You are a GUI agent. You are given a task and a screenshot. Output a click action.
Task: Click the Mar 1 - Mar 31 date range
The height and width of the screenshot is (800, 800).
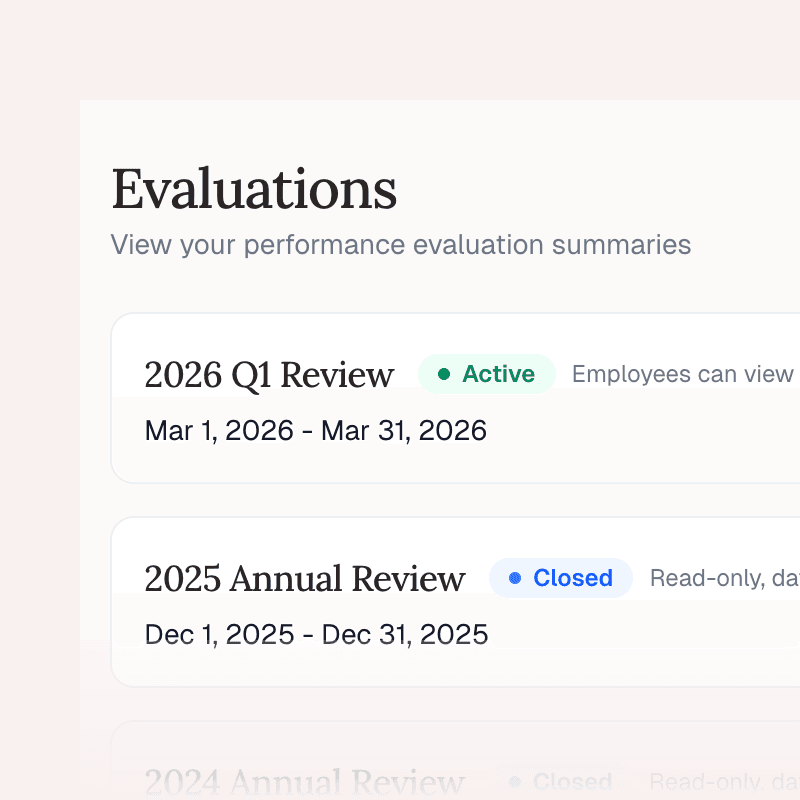point(316,430)
